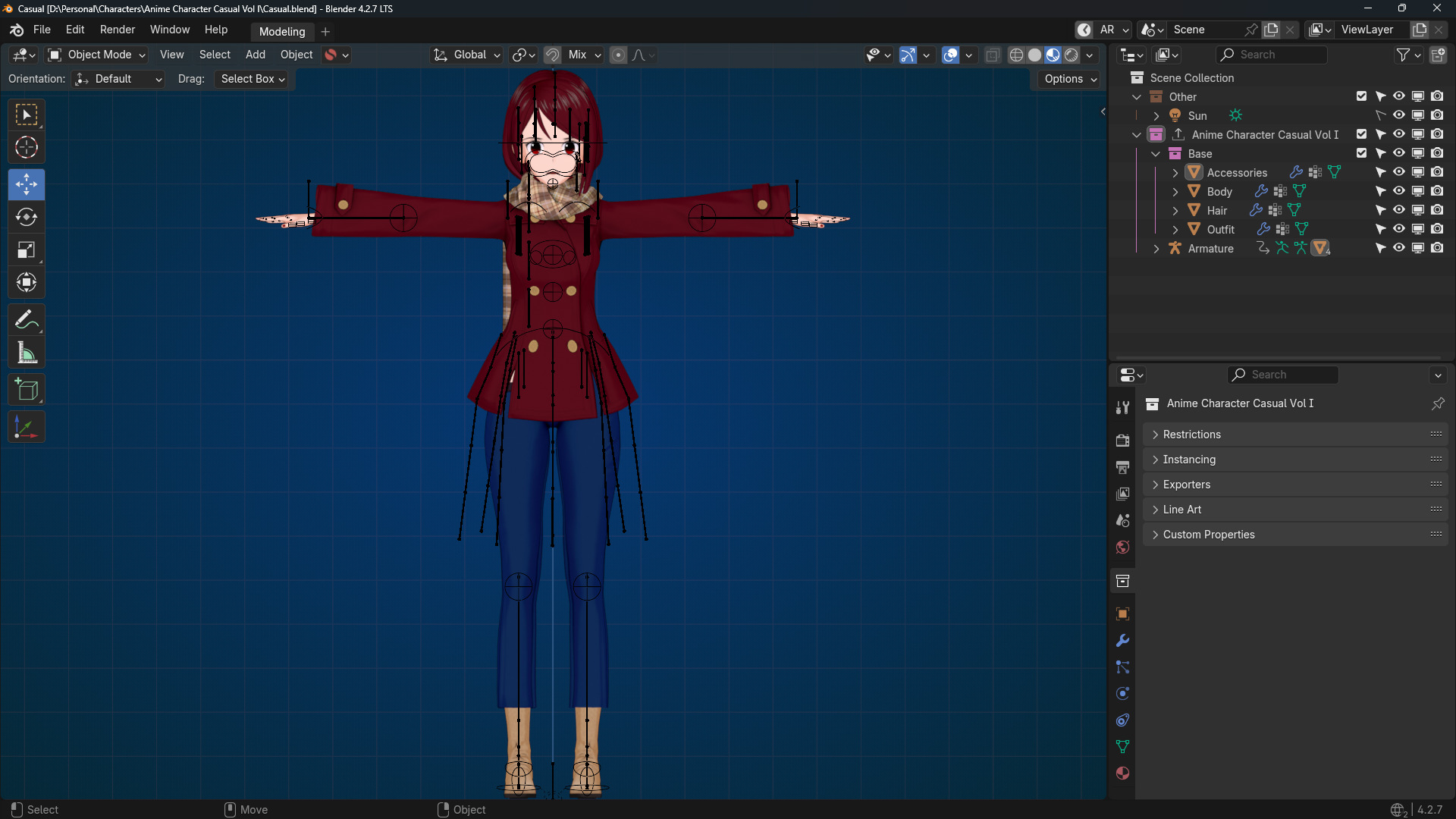The width and height of the screenshot is (1456, 819).
Task: Open the Material properties tab
Action: 1123,773
